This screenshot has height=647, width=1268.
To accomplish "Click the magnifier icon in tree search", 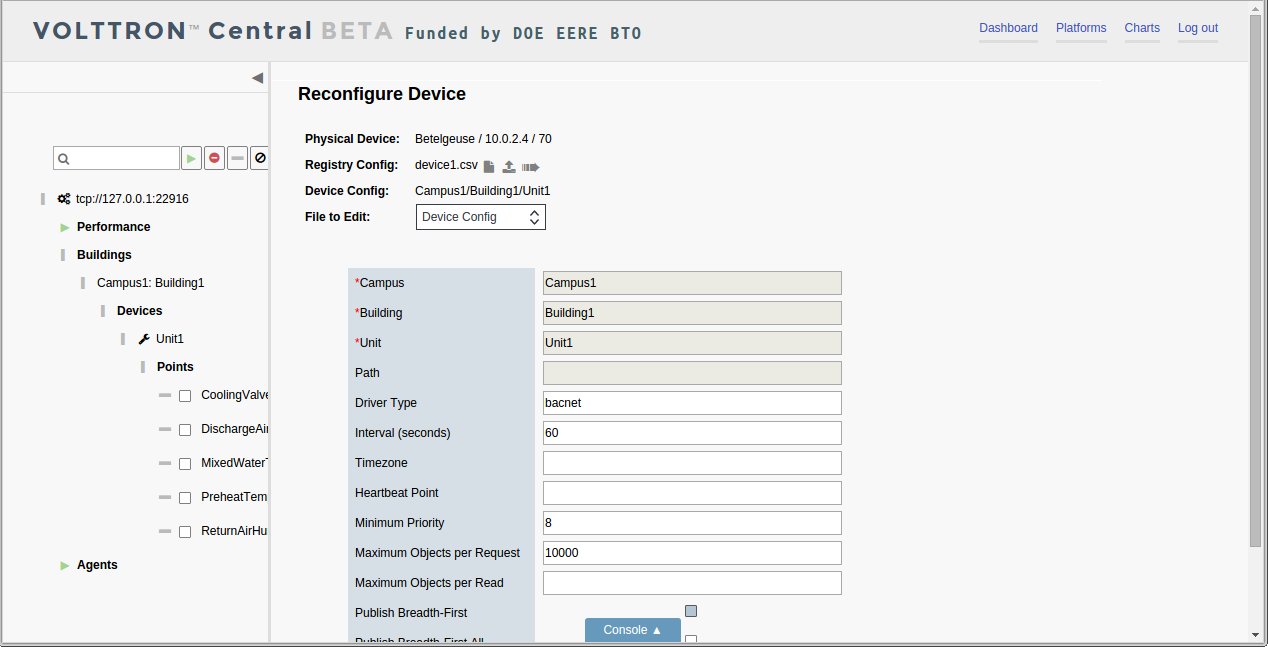I will (64, 159).
